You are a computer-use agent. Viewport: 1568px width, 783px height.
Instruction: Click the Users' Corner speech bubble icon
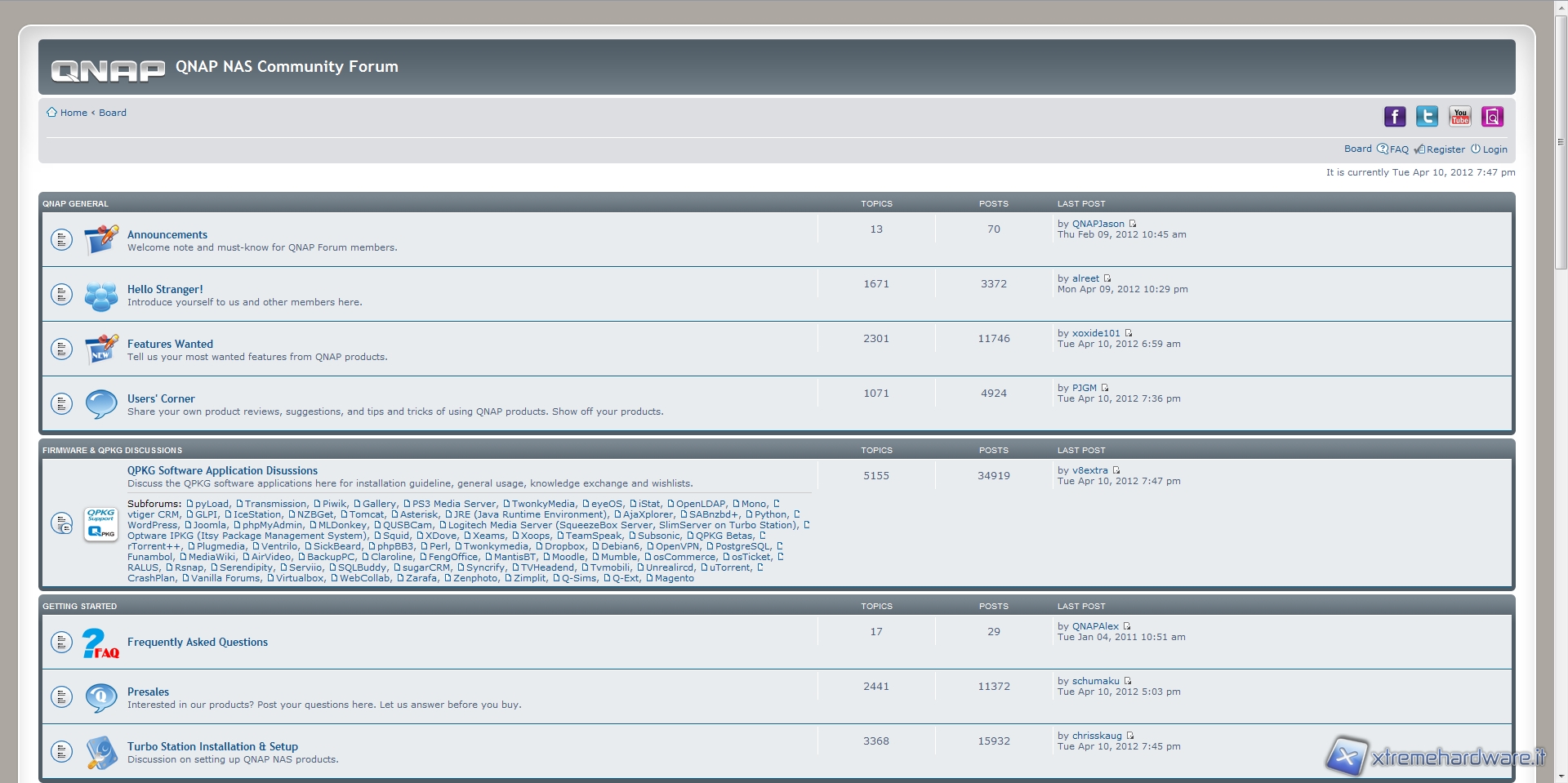[101, 404]
